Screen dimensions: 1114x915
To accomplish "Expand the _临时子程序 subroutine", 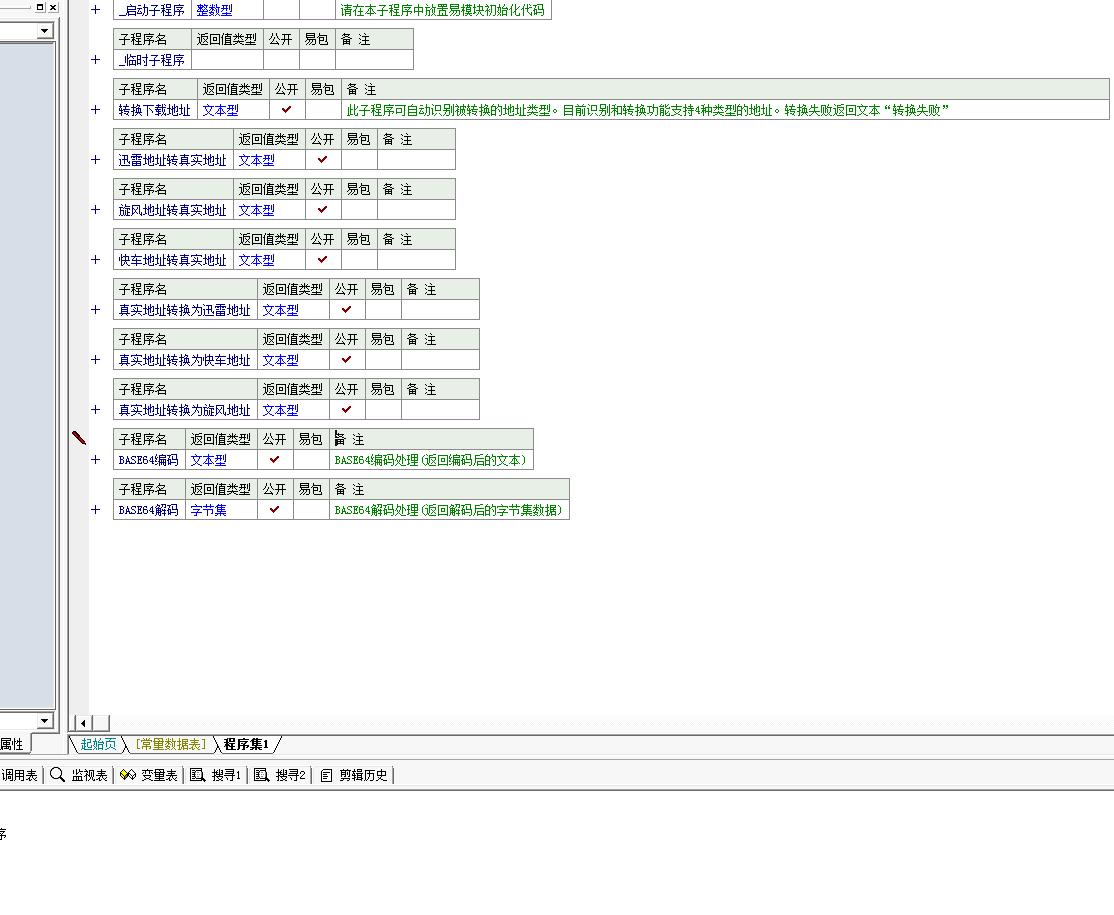I will click(96, 59).
